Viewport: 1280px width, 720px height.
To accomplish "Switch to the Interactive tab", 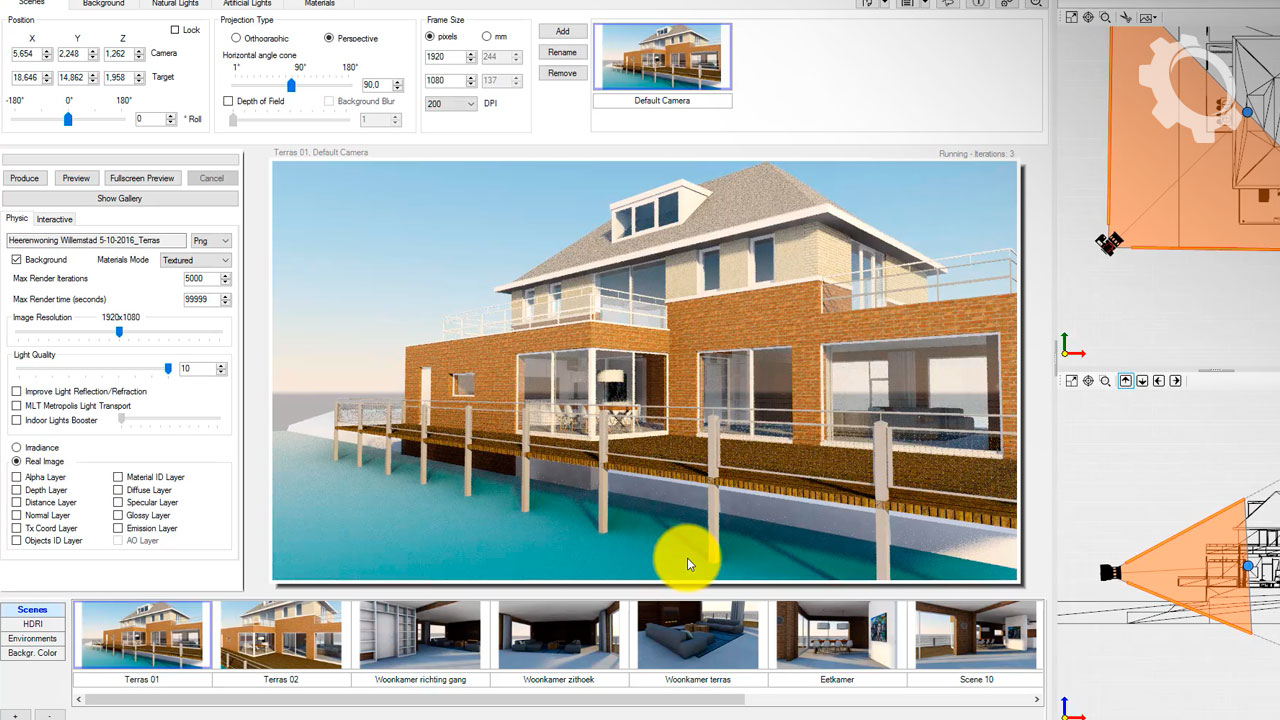I will [x=54, y=219].
